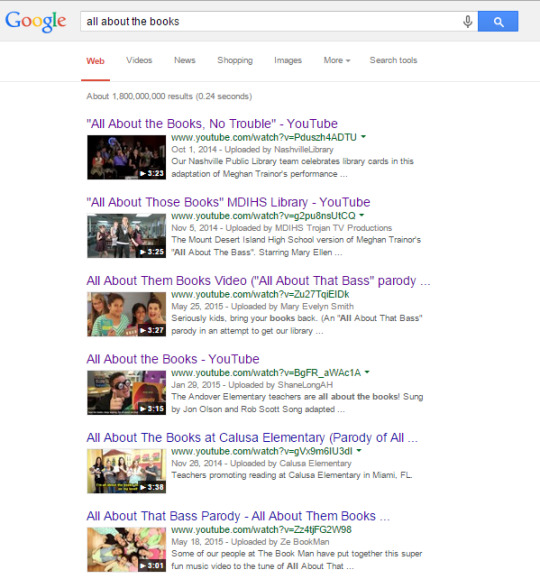540x579 pixels.
Task: Expand dropdown arrow beside g2pu8nsUtCQ URL
Action: 362,215
